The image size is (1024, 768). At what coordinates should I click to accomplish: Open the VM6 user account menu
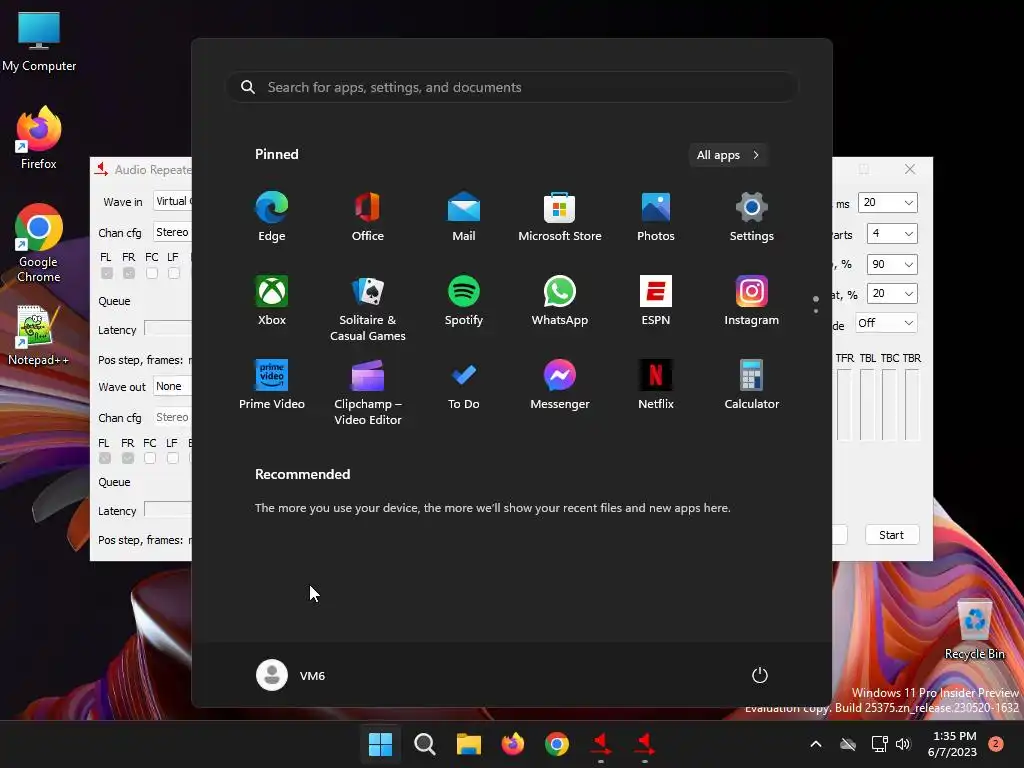pos(291,675)
